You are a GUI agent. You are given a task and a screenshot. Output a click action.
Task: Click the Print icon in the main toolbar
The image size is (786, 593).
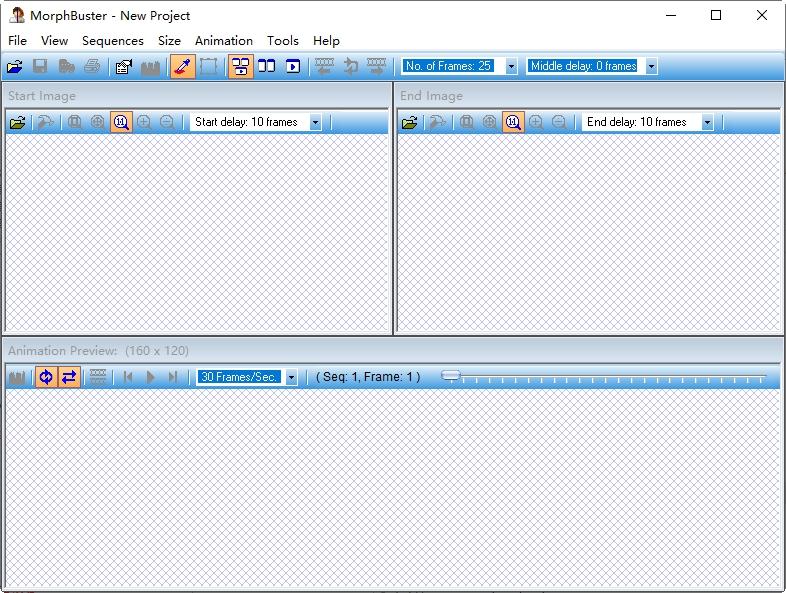click(92, 66)
